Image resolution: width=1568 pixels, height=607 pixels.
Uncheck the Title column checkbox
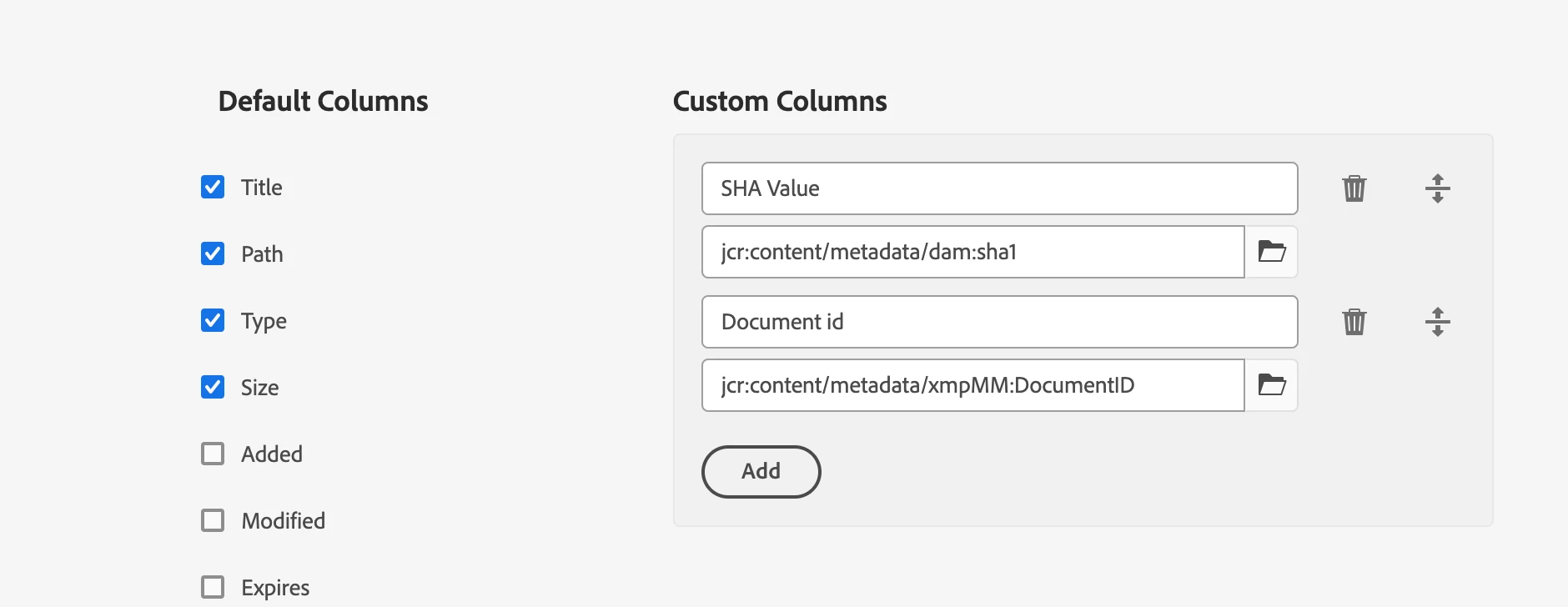pos(213,187)
